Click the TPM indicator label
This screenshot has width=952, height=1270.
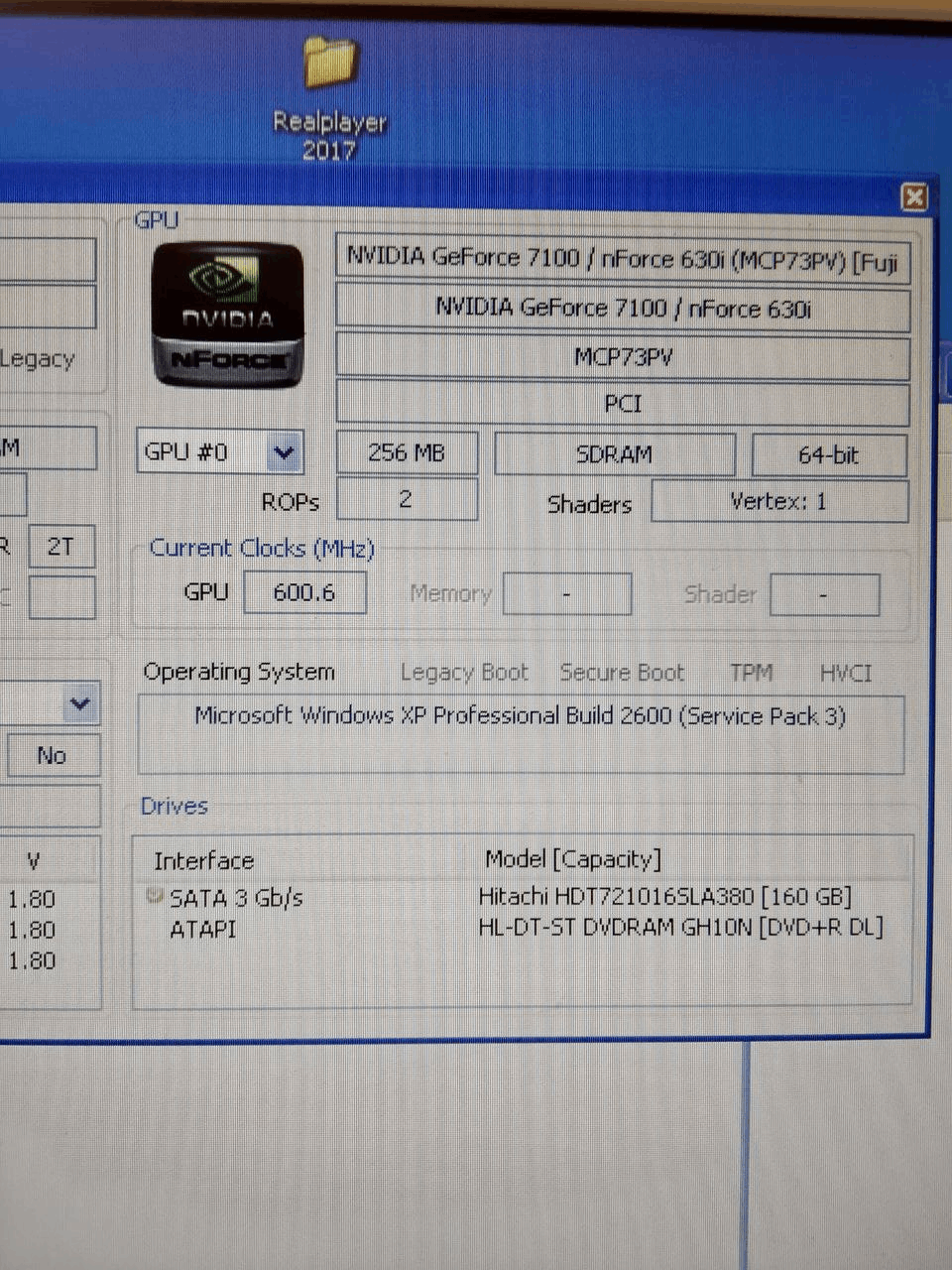point(751,673)
